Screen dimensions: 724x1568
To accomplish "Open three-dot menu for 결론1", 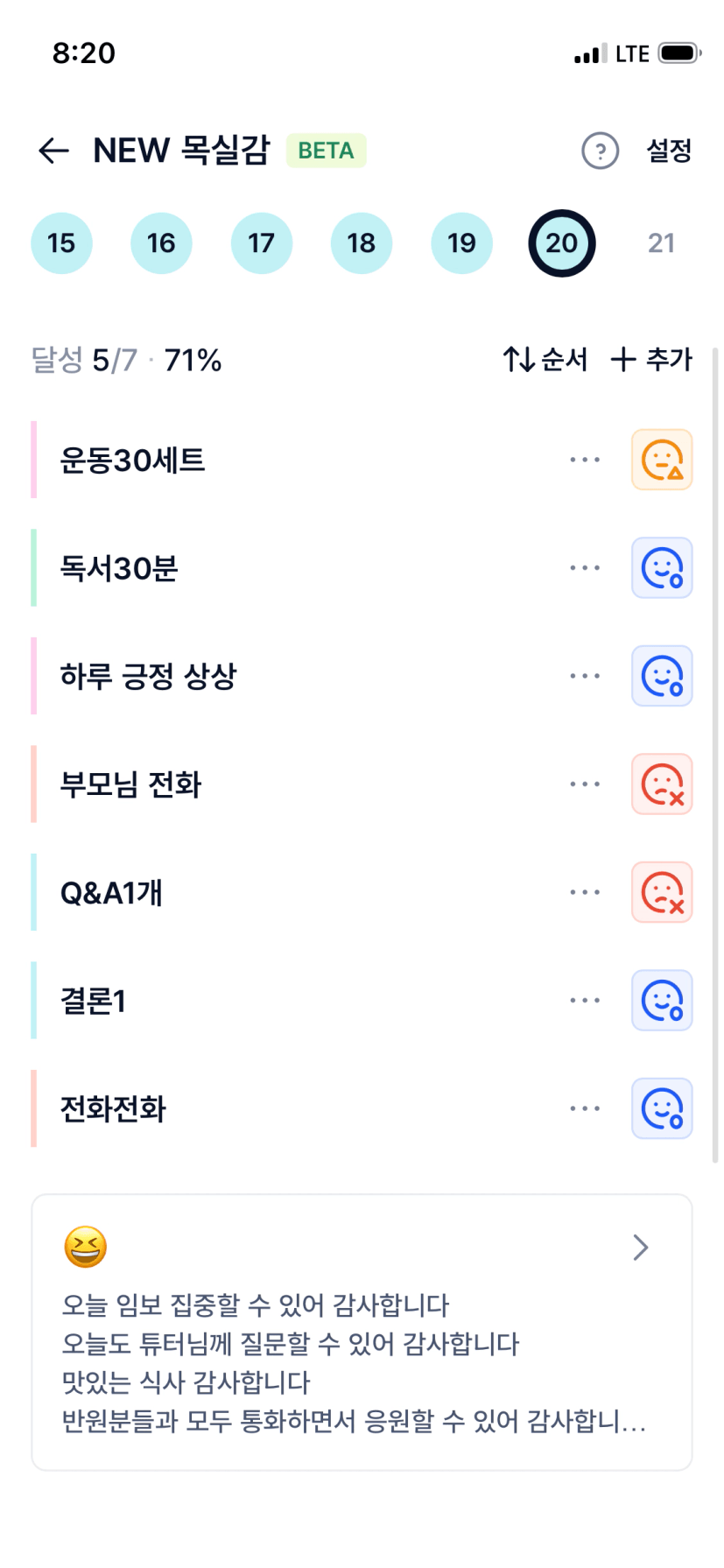I will (584, 1001).
